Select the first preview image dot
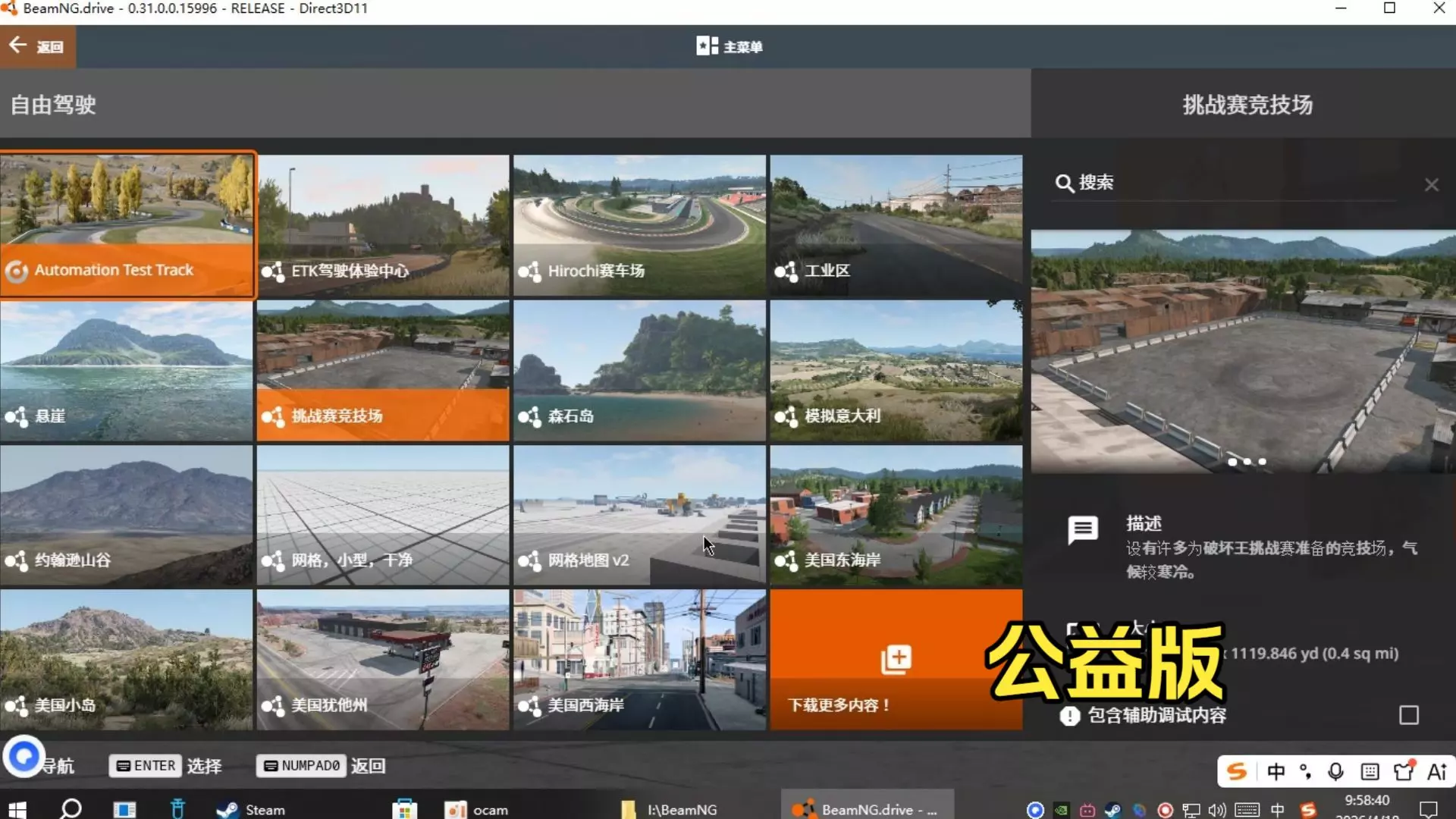The width and height of the screenshot is (1456, 819). pos(1232,461)
